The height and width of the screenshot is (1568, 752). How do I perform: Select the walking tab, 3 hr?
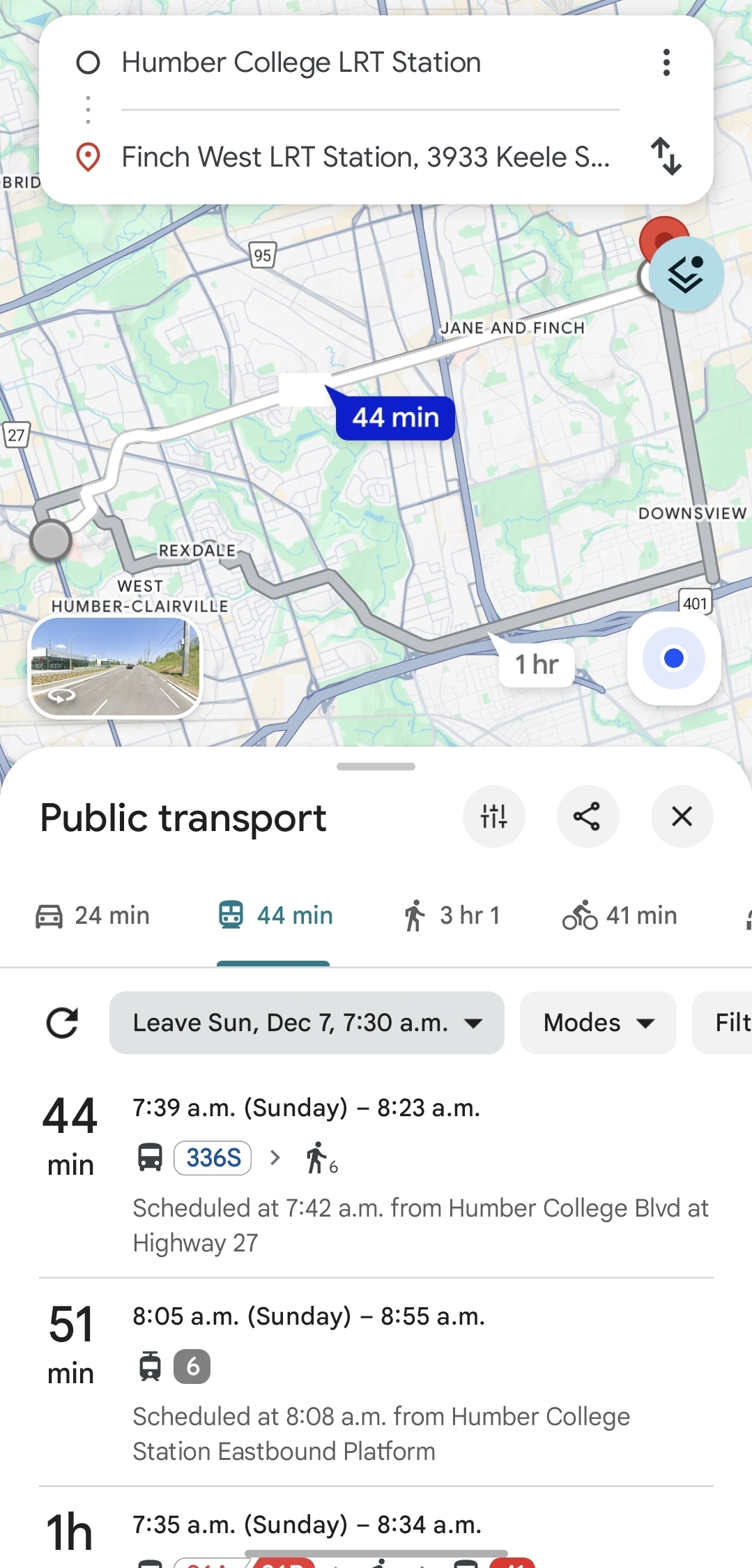[x=452, y=915]
